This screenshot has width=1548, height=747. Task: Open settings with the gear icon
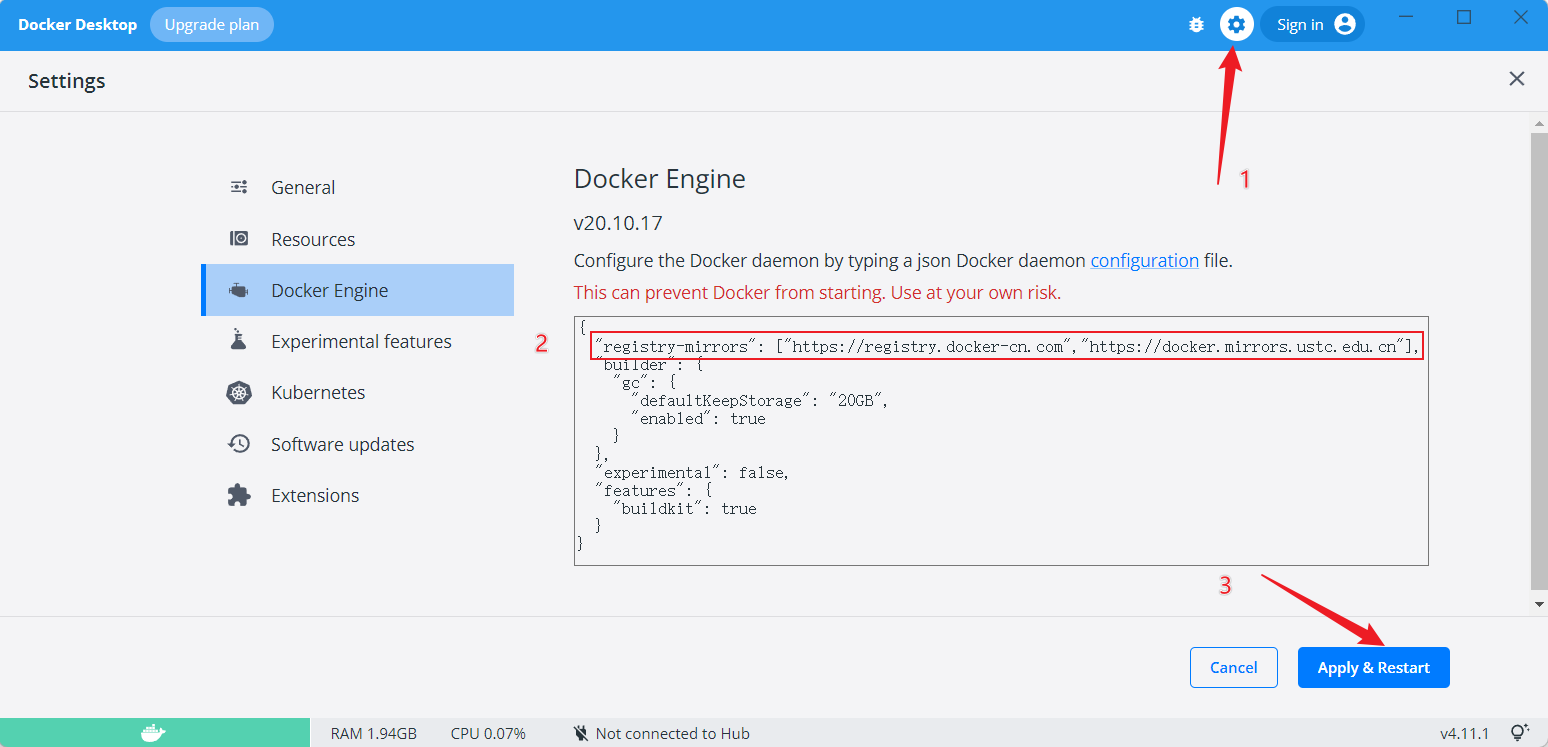(x=1237, y=24)
